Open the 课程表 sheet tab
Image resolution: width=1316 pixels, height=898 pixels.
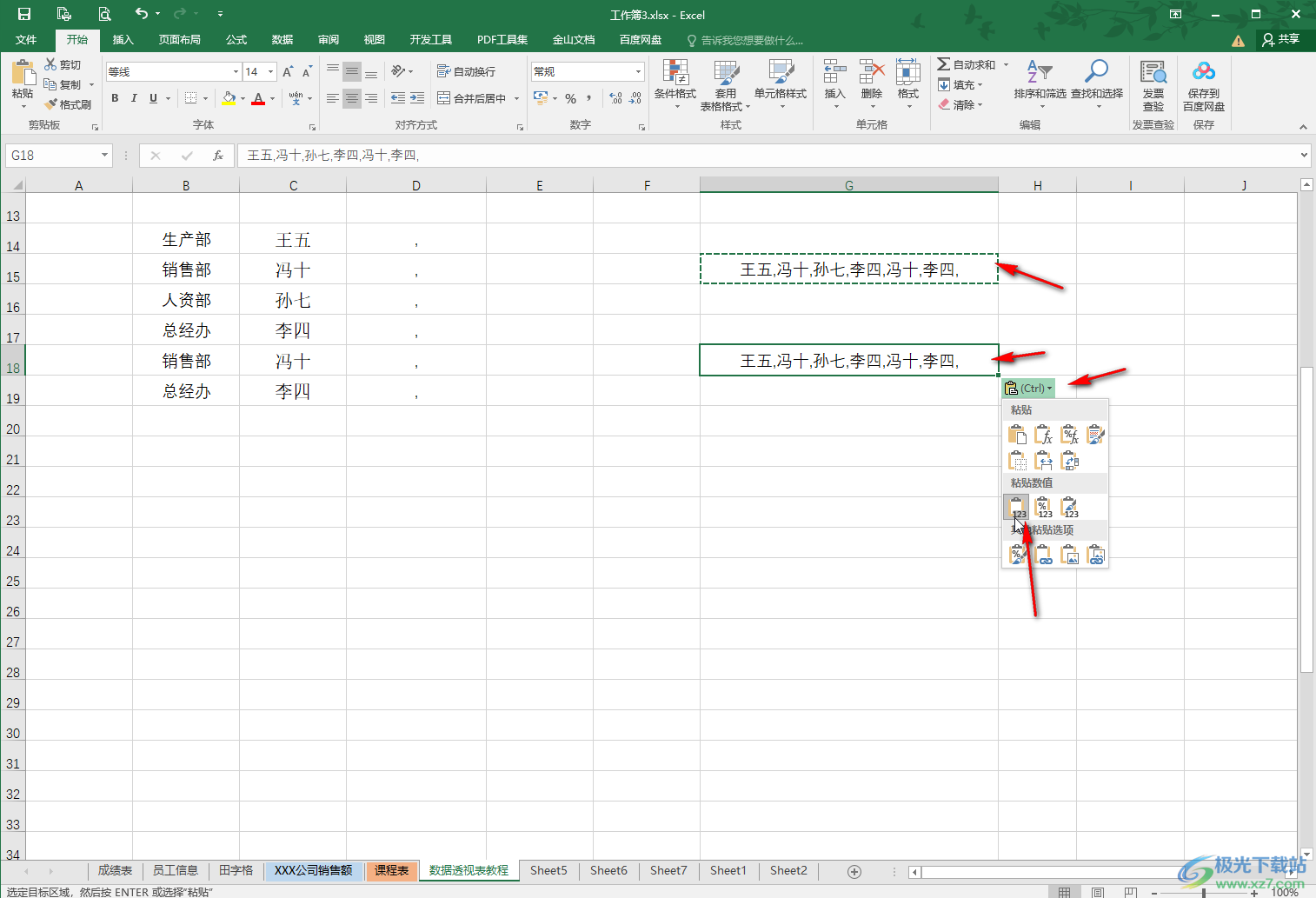(391, 870)
